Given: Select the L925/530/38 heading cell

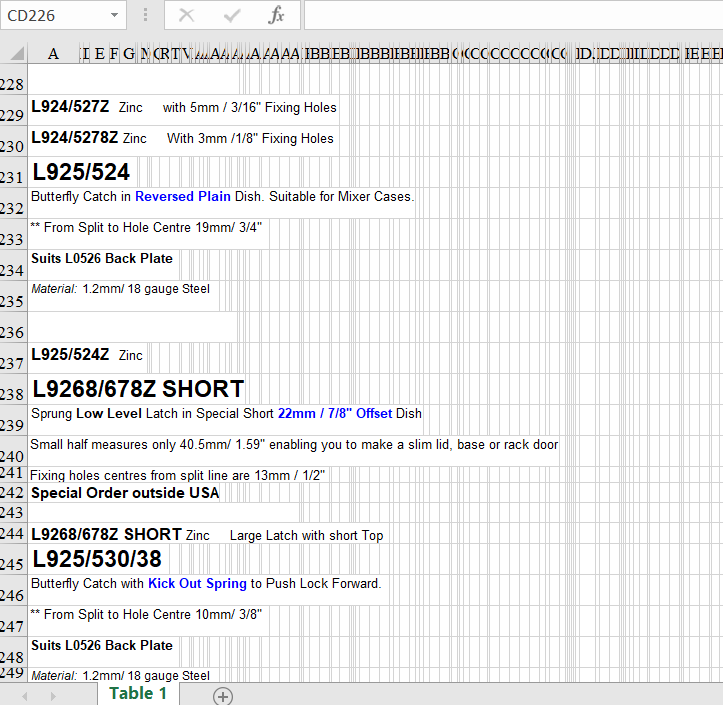Looking at the screenshot, I should (97, 559).
